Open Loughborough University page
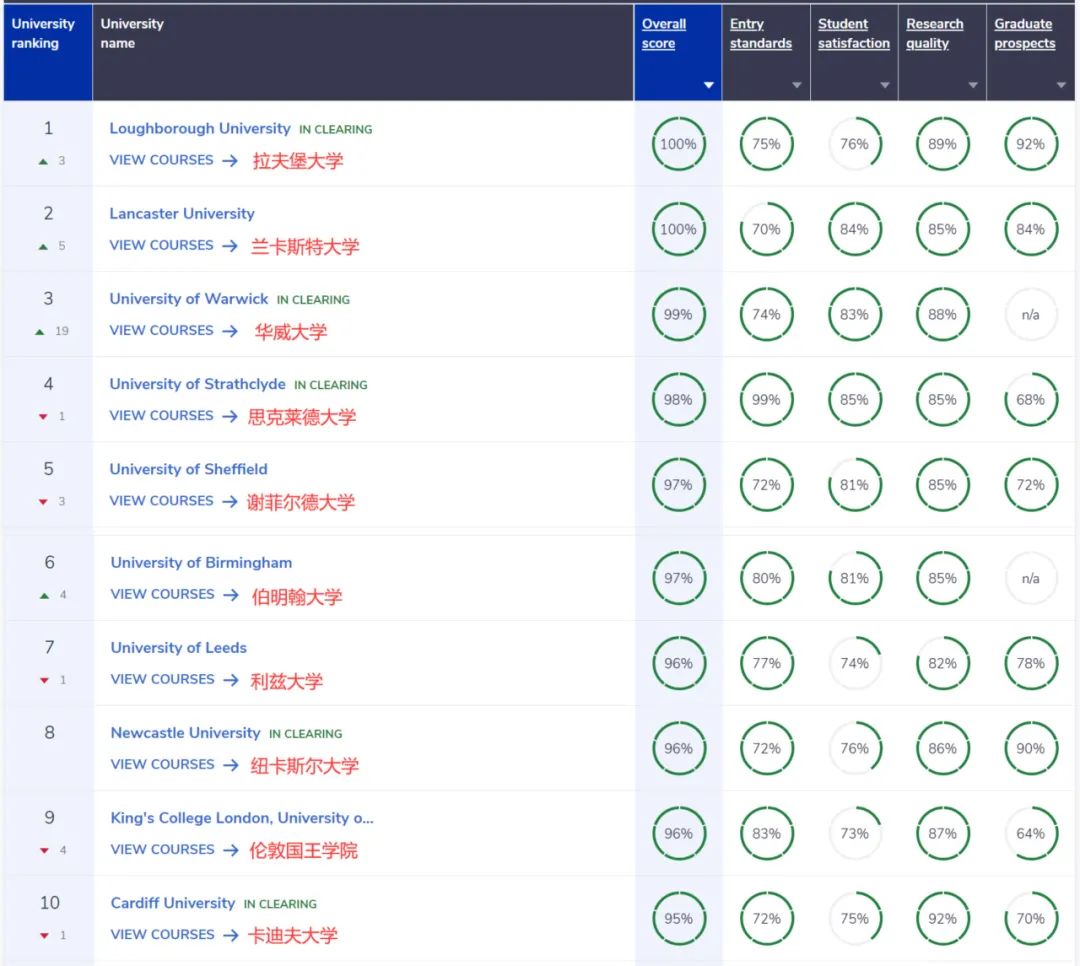The width and height of the screenshot is (1080, 966). pos(200,128)
